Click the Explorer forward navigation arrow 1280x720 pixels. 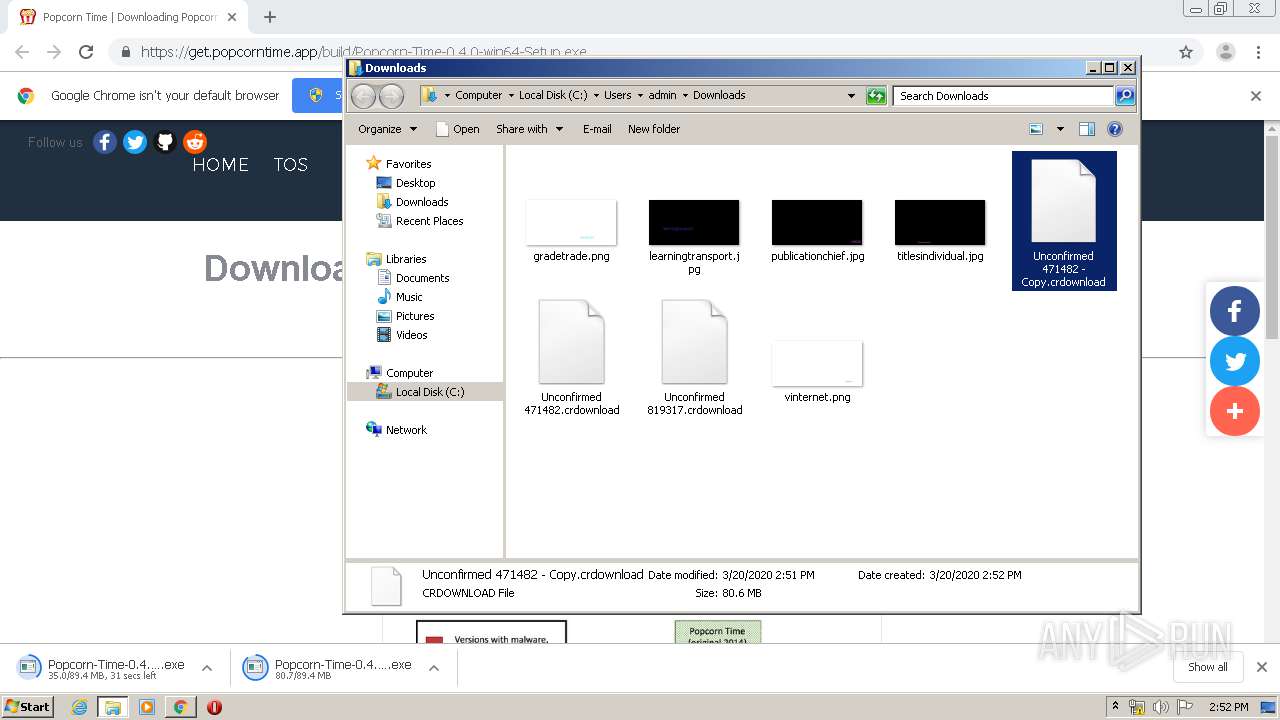coord(391,96)
